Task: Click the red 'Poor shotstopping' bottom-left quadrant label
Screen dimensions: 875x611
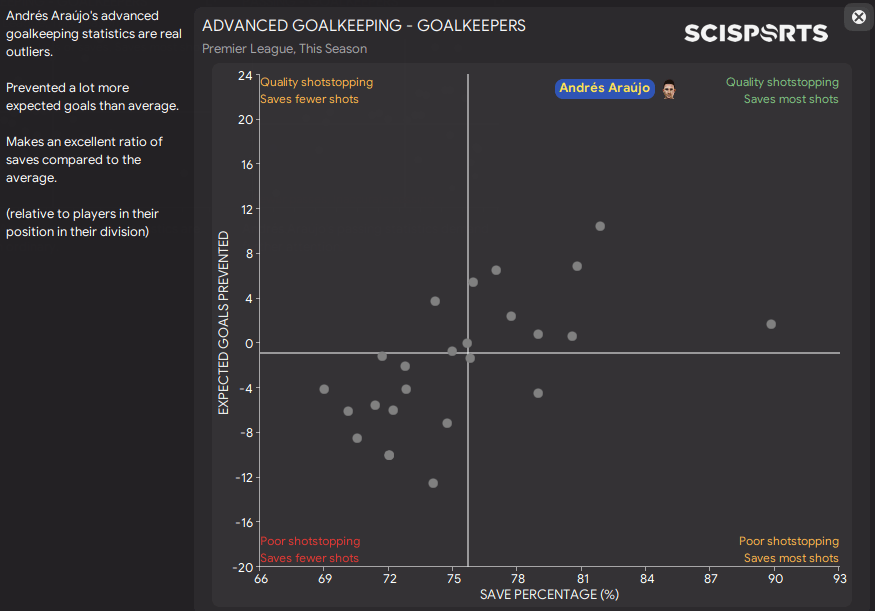Action: [309, 541]
